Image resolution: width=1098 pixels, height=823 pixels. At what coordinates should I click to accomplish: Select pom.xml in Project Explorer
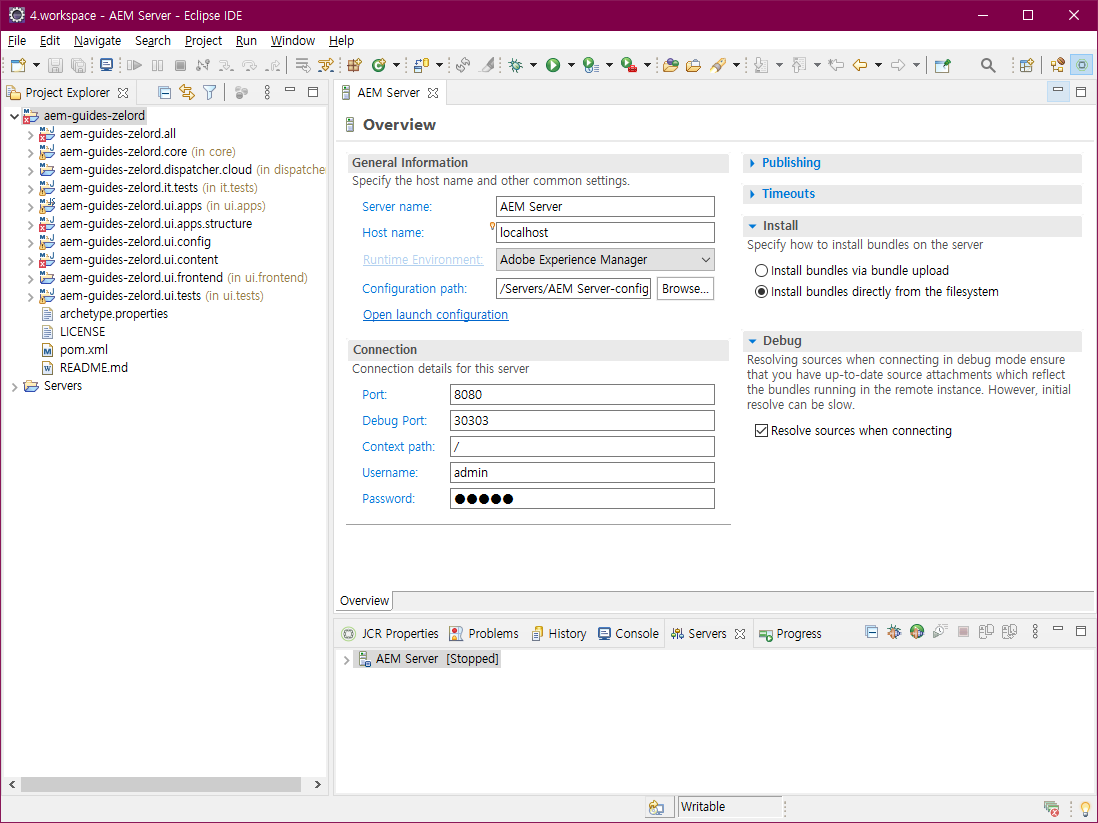point(83,350)
